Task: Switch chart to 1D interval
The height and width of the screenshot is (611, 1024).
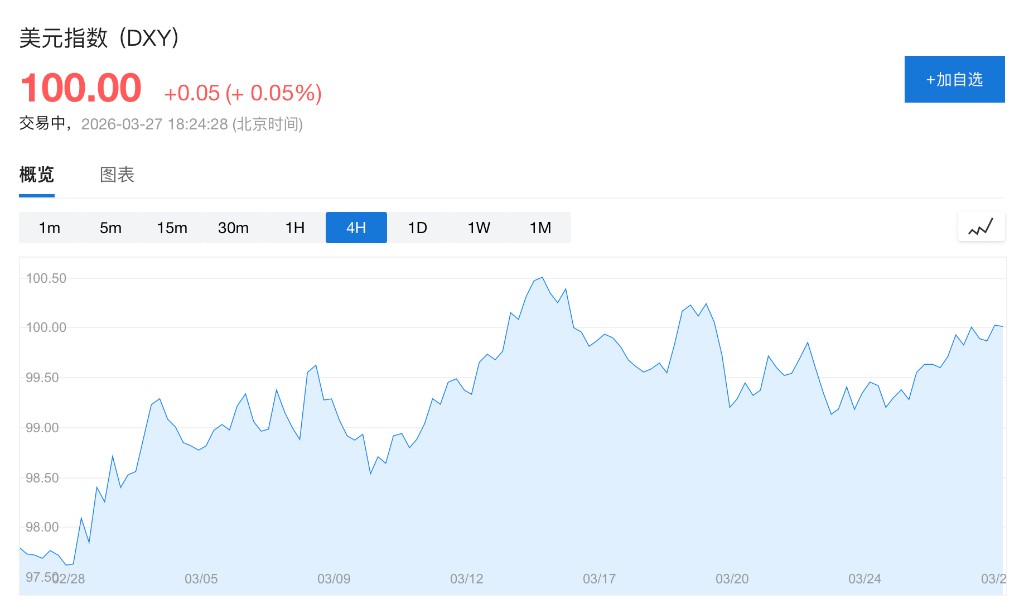Action: (417, 228)
